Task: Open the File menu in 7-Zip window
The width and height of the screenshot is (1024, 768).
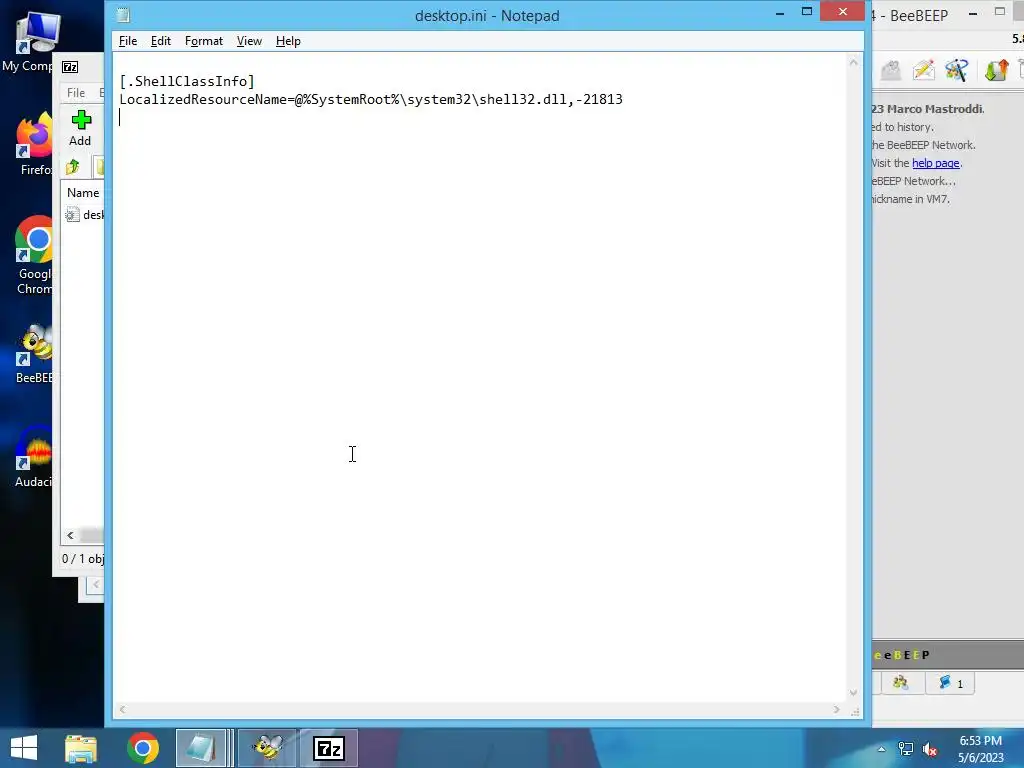Action: [x=76, y=93]
